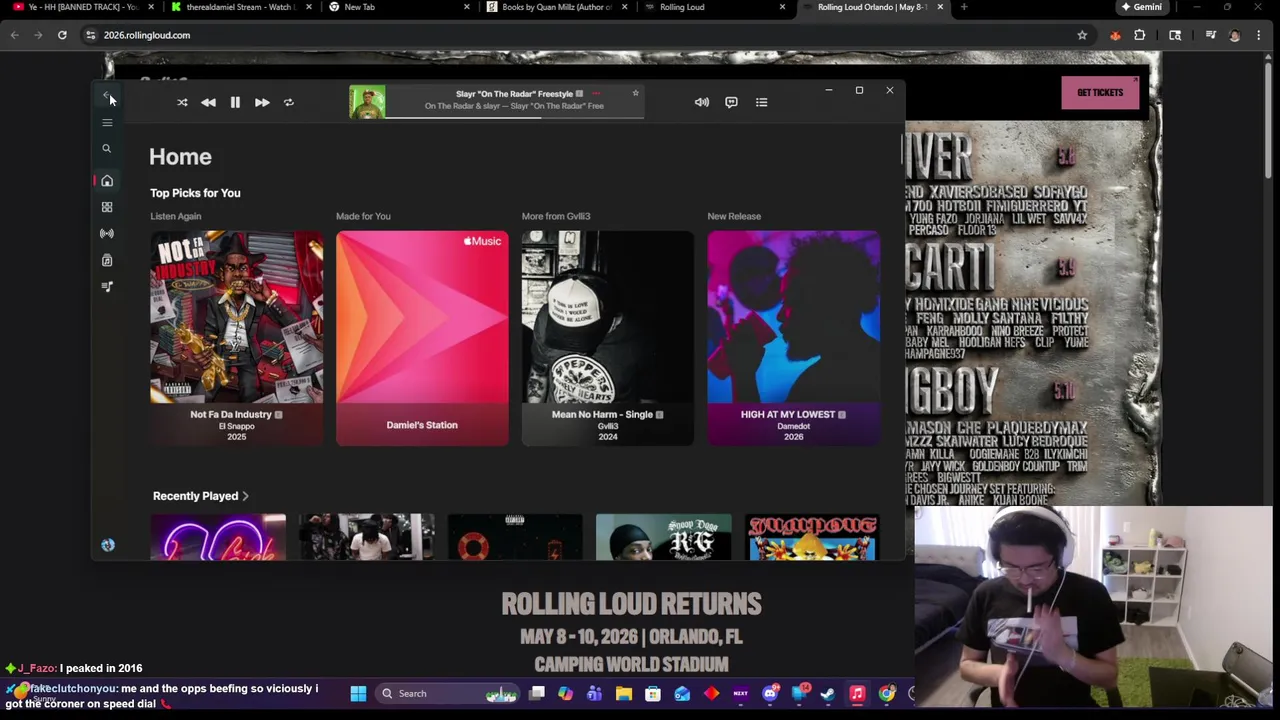Switch to the New Tab browser tab
The height and width of the screenshot is (720, 1280).
pyautogui.click(x=398, y=7)
